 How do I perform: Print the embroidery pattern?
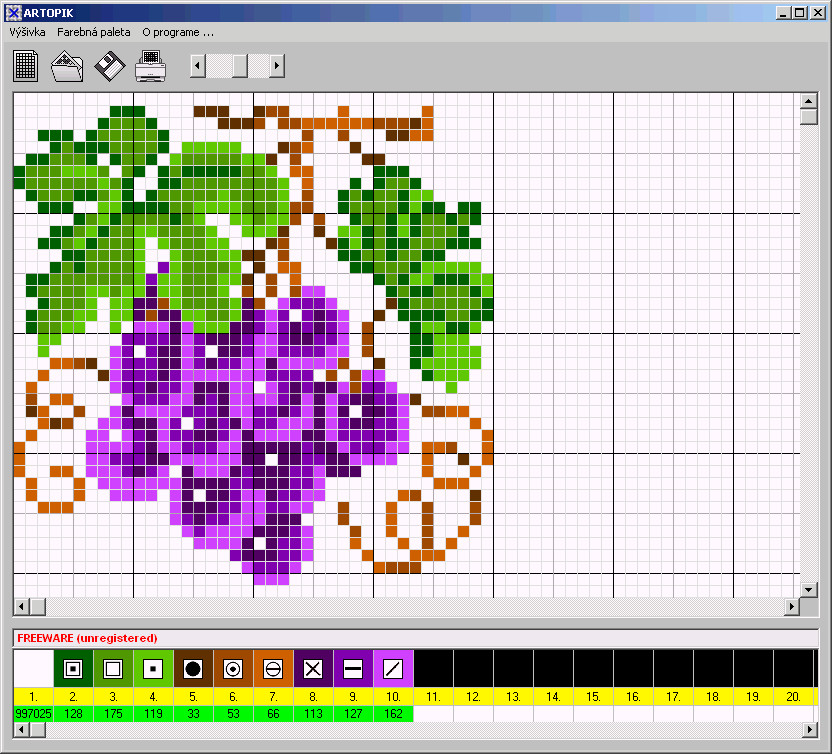[x=151, y=66]
